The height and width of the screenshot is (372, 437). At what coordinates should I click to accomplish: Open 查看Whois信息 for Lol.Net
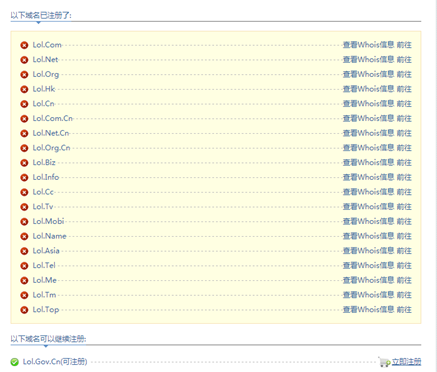(368, 59)
